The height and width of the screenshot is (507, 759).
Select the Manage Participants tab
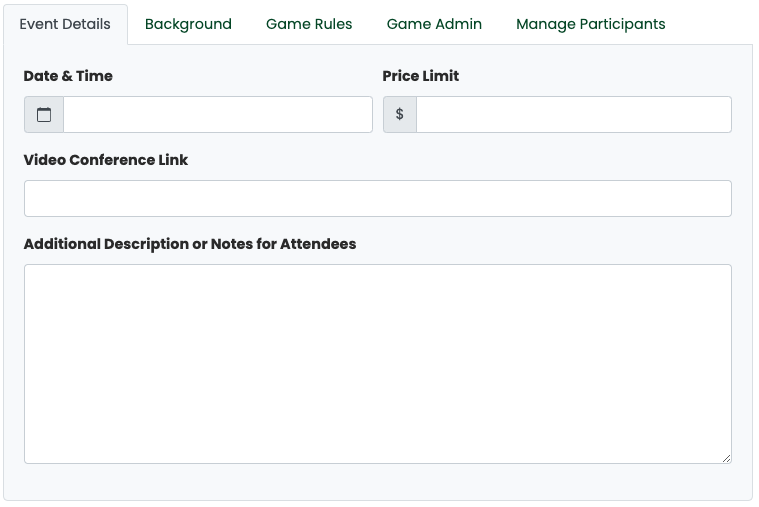pyautogui.click(x=591, y=24)
